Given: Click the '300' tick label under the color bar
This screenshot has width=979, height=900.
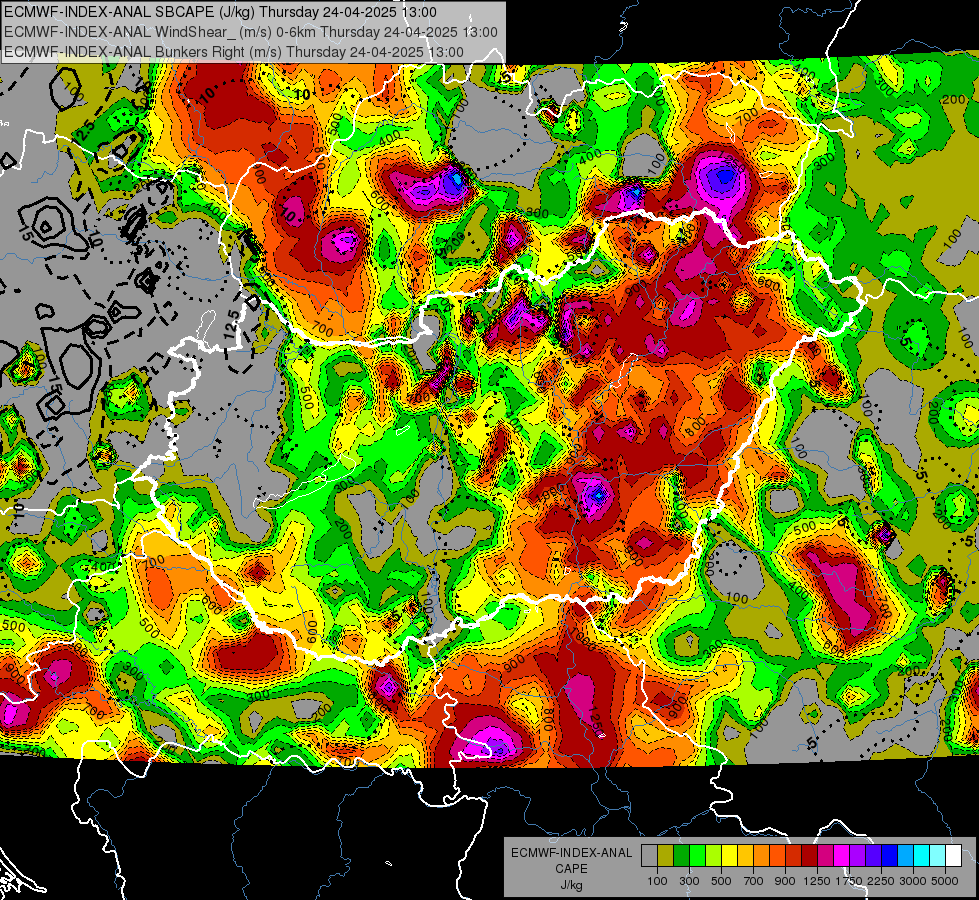Looking at the screenshot, I should click(x=689, y=881).
